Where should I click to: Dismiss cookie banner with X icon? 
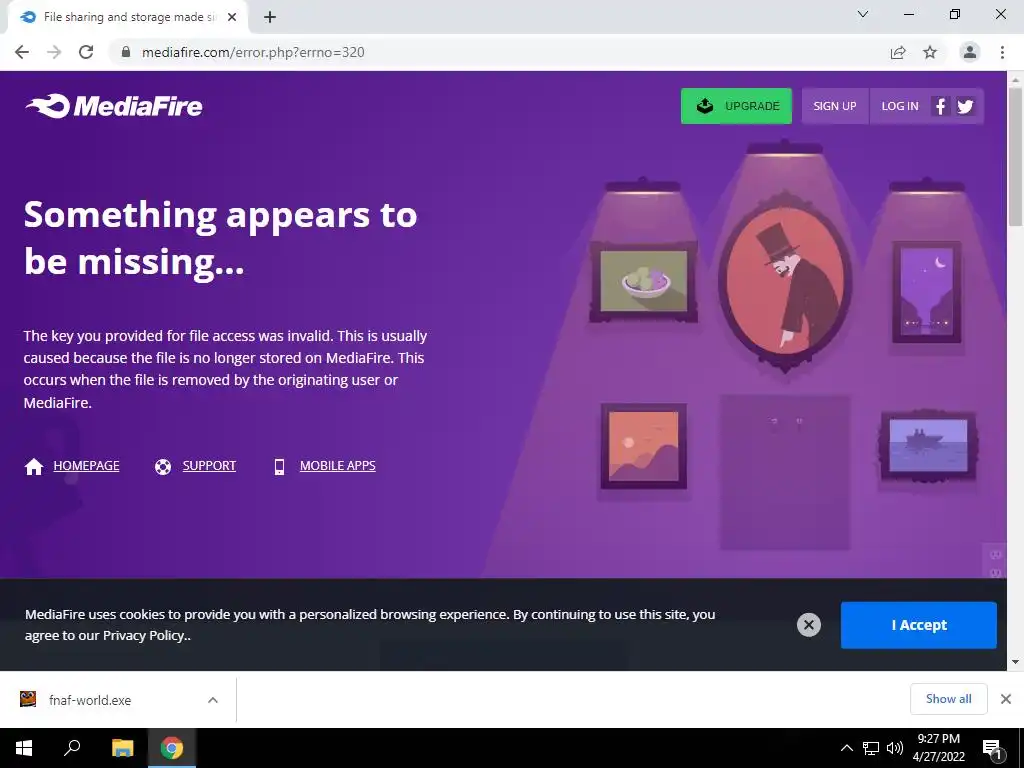click(808, 625)
